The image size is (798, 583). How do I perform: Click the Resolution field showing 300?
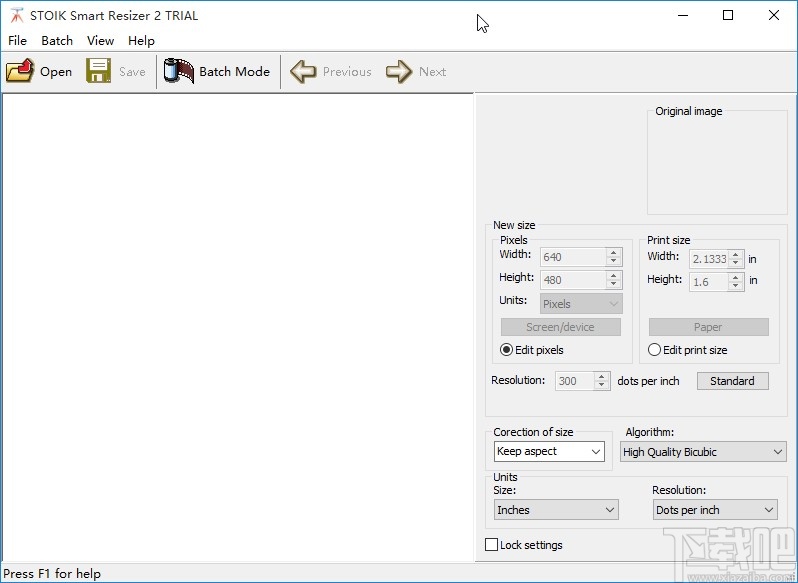pos(575,381)
